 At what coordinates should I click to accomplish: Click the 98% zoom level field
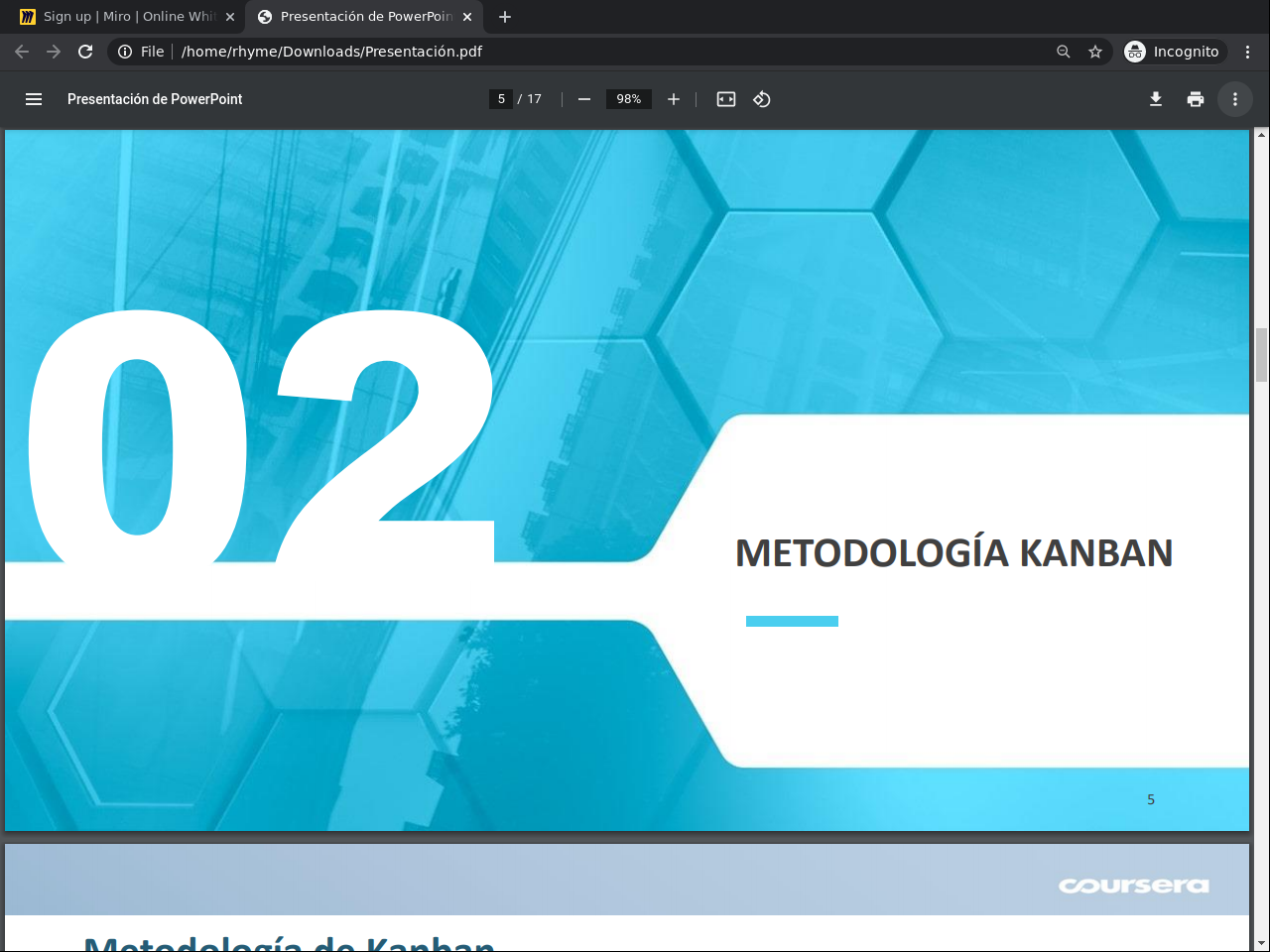629,99
